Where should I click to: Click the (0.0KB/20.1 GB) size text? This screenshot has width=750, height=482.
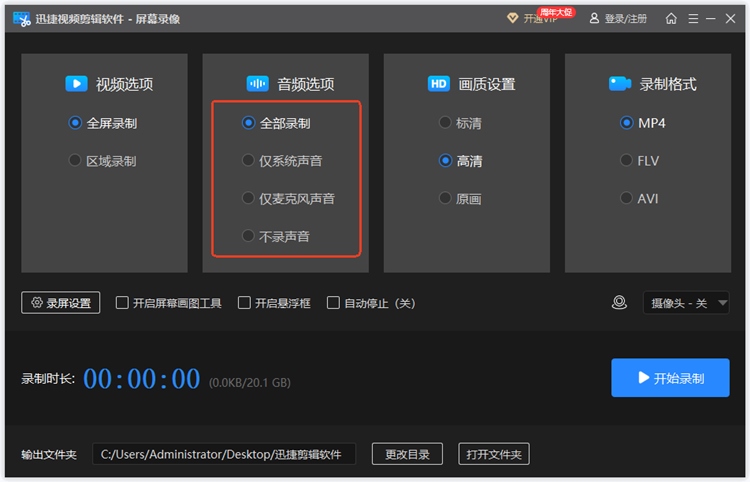(x=250, y=383)
